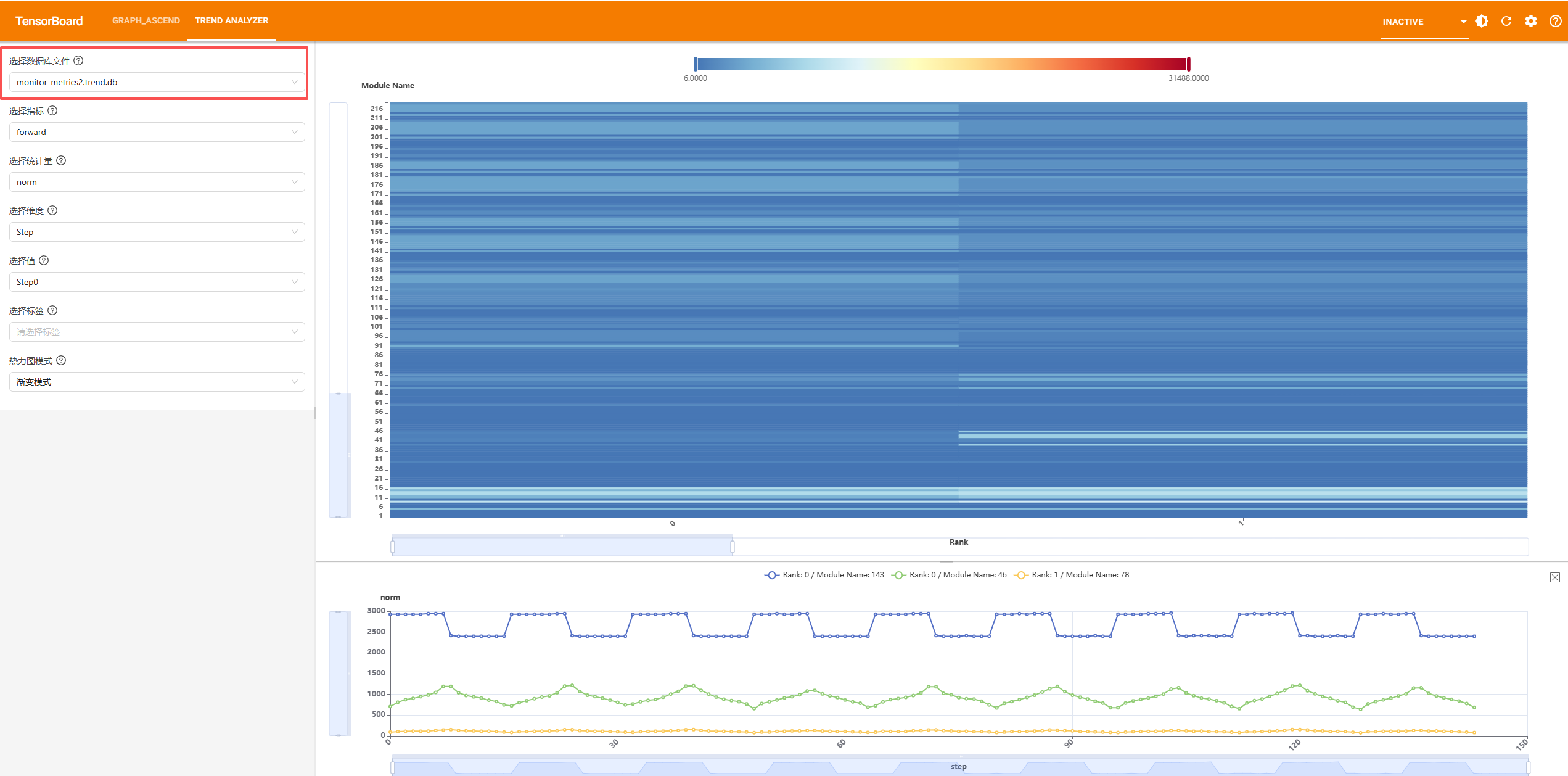Viewport: 1568px width, 776px height.
Task: Select the TREND ANALYZER tab
Action: [232, 20]
